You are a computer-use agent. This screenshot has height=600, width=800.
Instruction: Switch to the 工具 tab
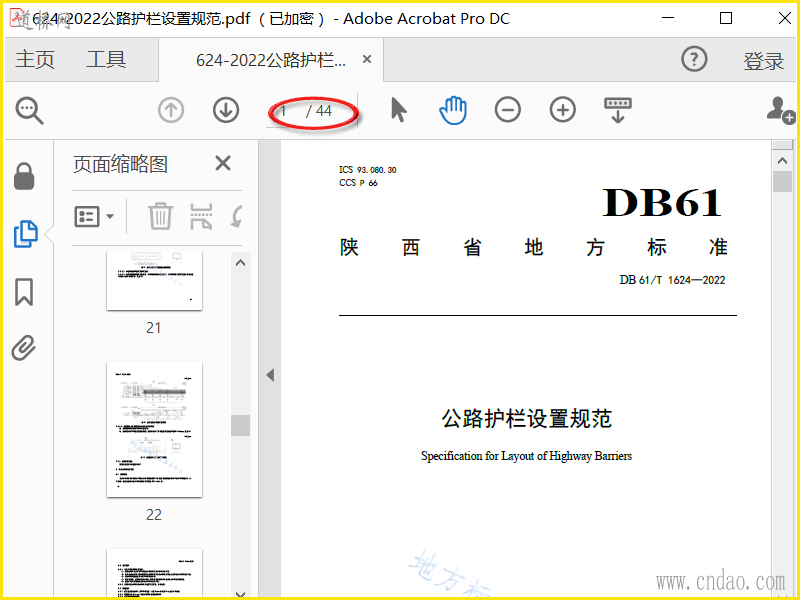[106, 59]
